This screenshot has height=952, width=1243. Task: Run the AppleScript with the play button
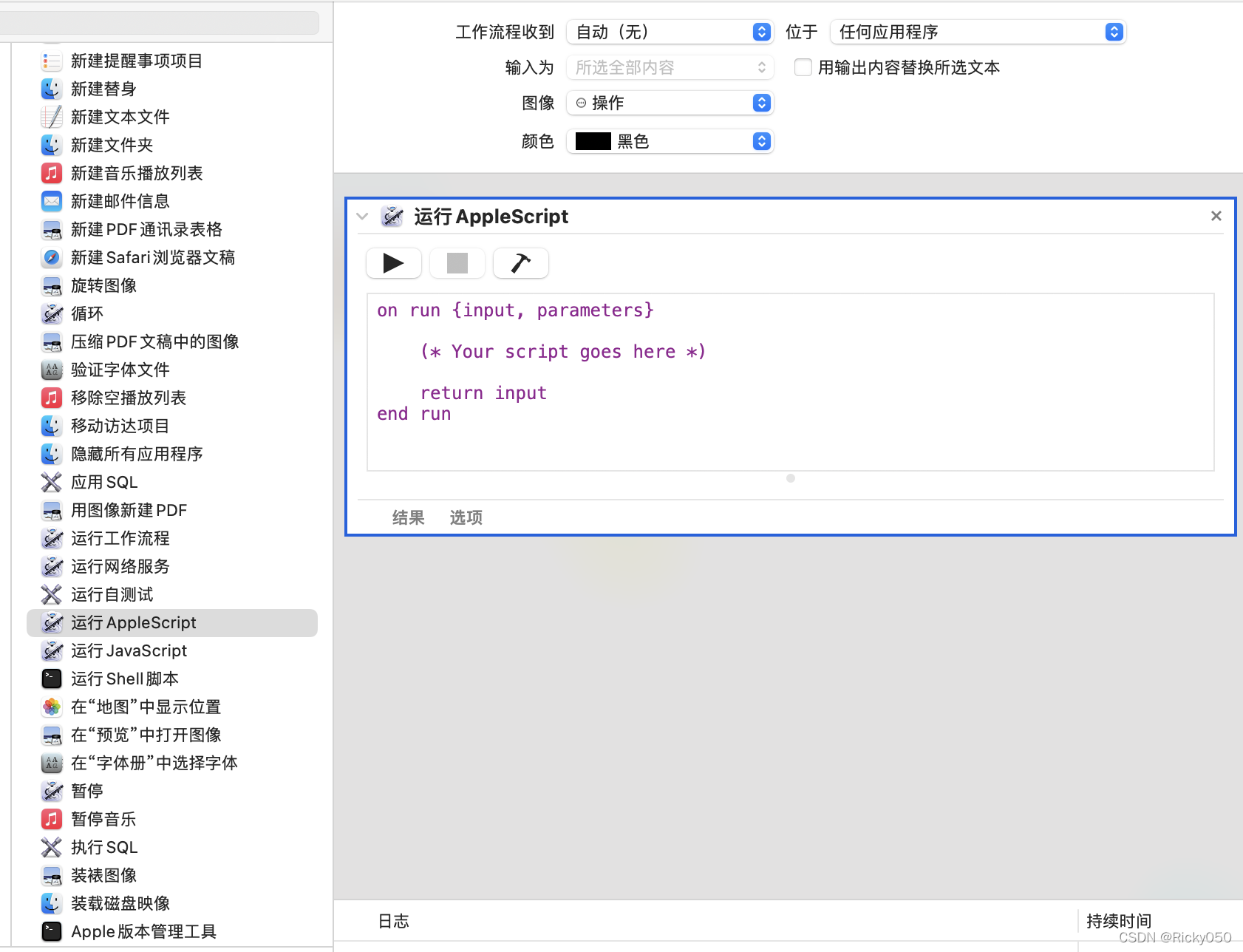pos(394,263)
